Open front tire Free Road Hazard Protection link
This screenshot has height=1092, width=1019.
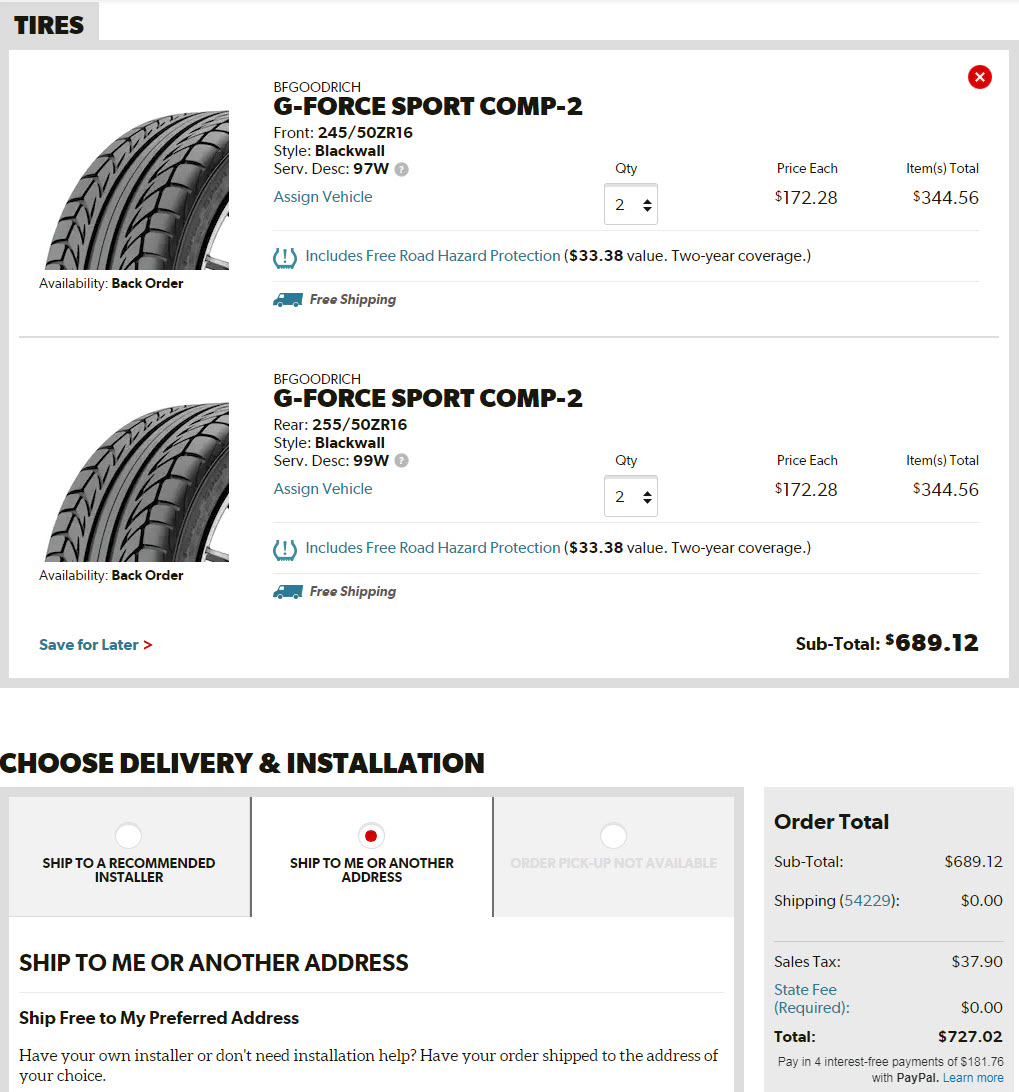(x=433, y=256)
